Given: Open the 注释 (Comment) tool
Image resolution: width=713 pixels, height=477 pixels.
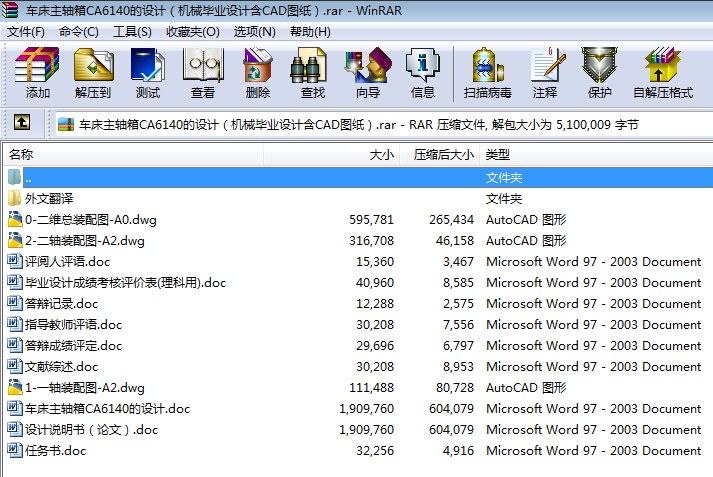Looking at the screenshot, I should (548, 65).
